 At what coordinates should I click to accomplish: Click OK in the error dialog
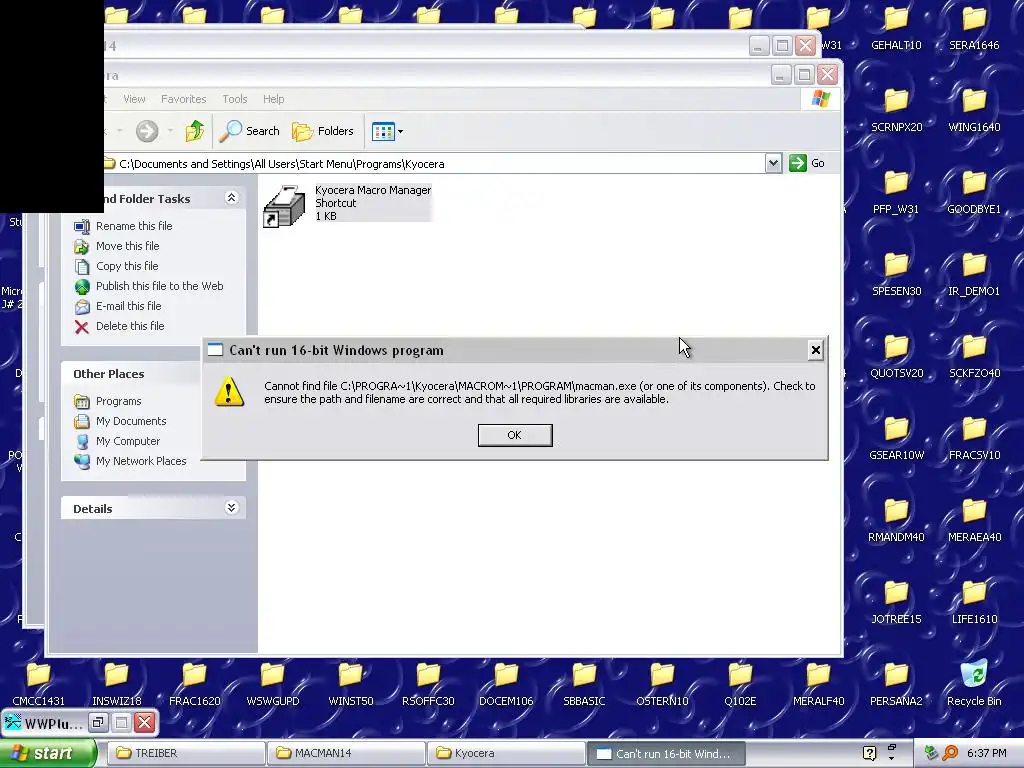pos(515,435)
